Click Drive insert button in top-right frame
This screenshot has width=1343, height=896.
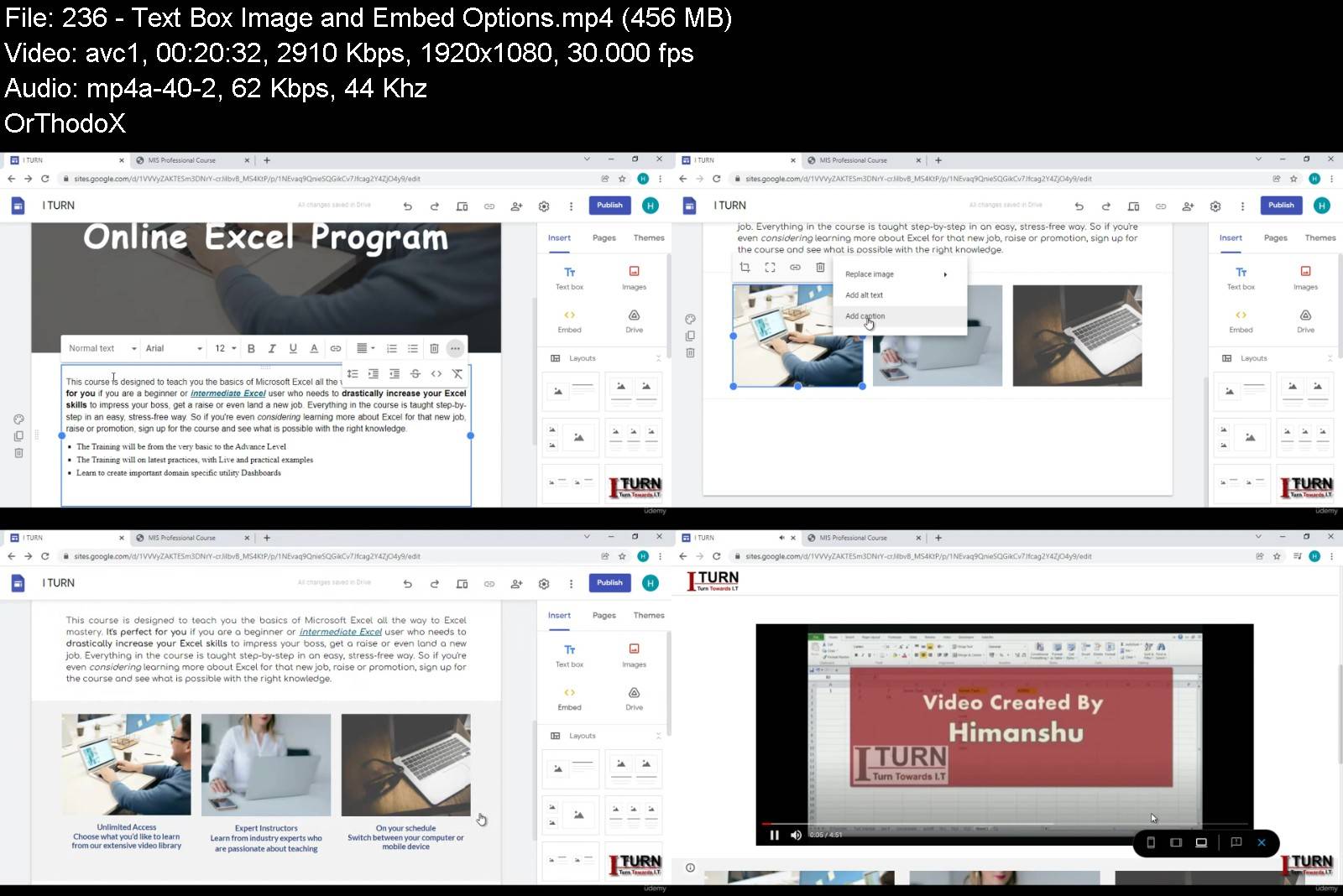click(1305, 320)
